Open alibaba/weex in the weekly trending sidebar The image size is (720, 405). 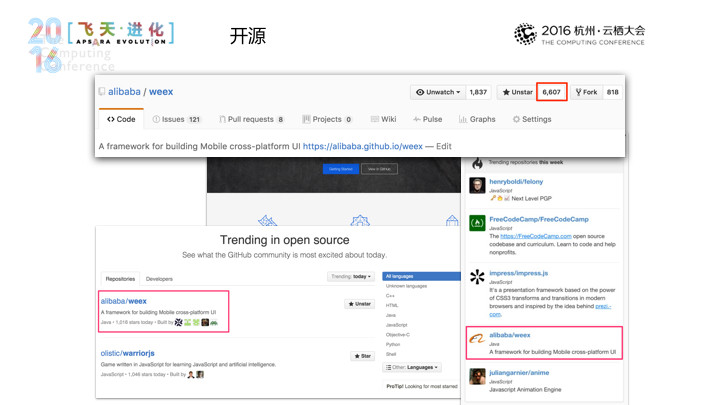point(510,335)
